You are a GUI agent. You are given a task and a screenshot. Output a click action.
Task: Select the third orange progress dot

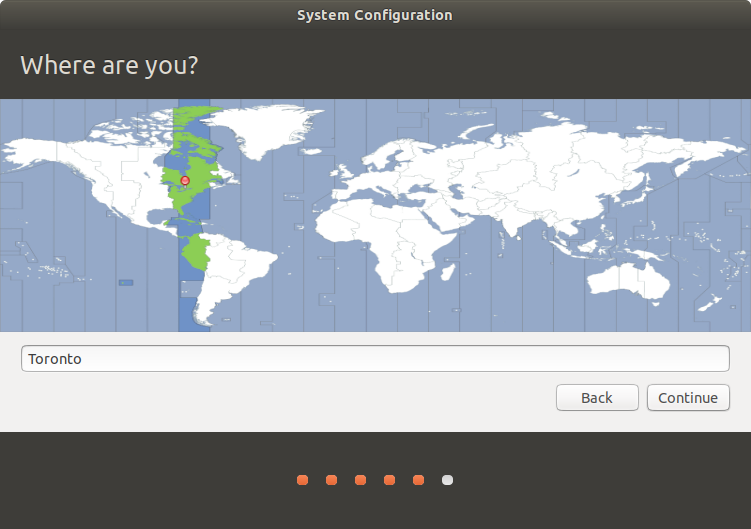pyautogui.click(x=360, y=480)
